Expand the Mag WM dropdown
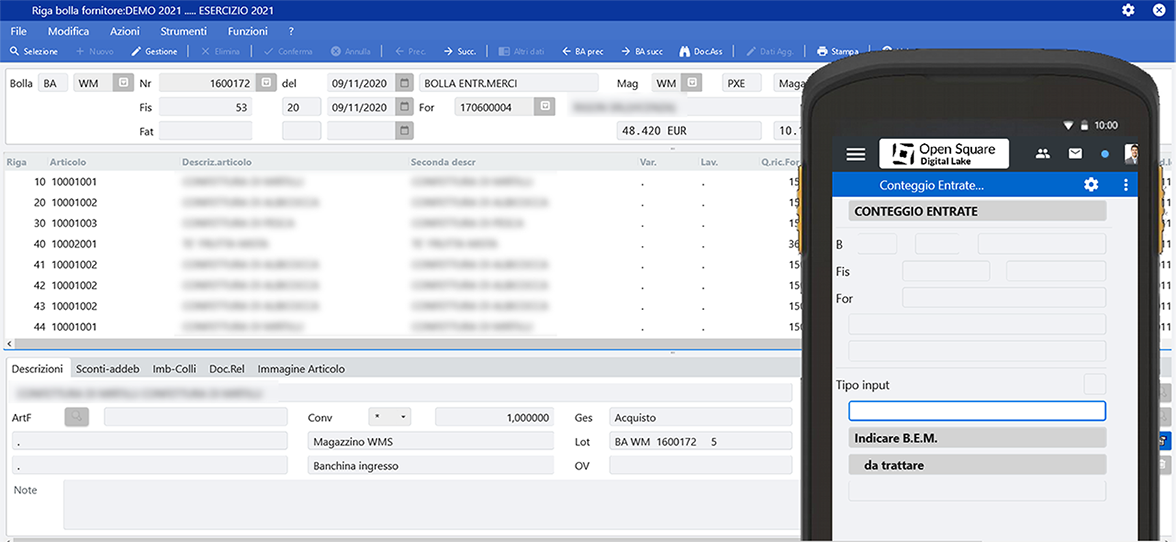 click(x=692, y=82)
